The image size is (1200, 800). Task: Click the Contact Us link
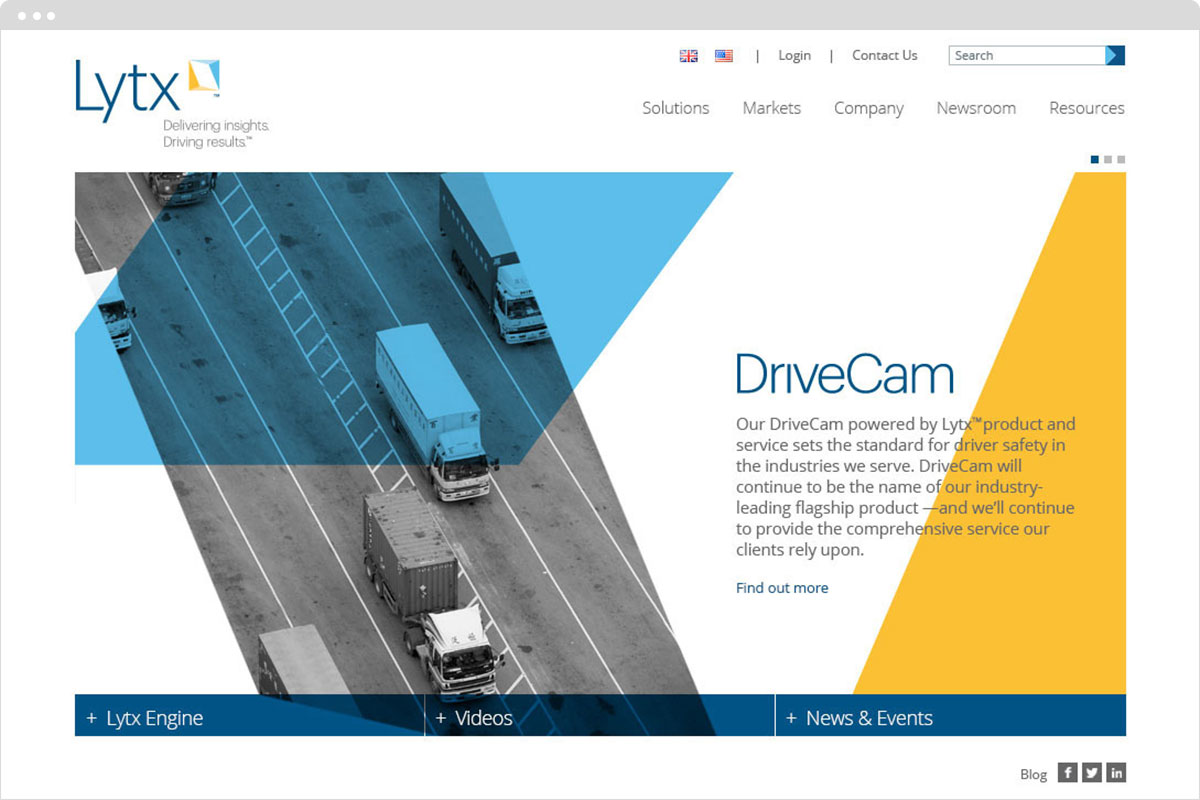[885, 56]
